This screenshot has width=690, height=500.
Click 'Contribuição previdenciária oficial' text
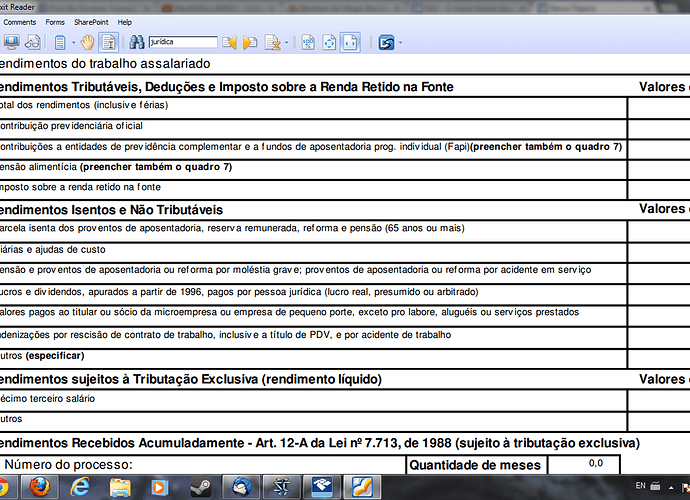[x=71, y=126]
